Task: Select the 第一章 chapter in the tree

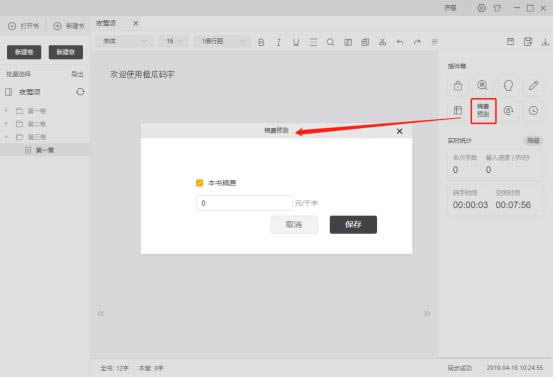Action: (45, 150)
